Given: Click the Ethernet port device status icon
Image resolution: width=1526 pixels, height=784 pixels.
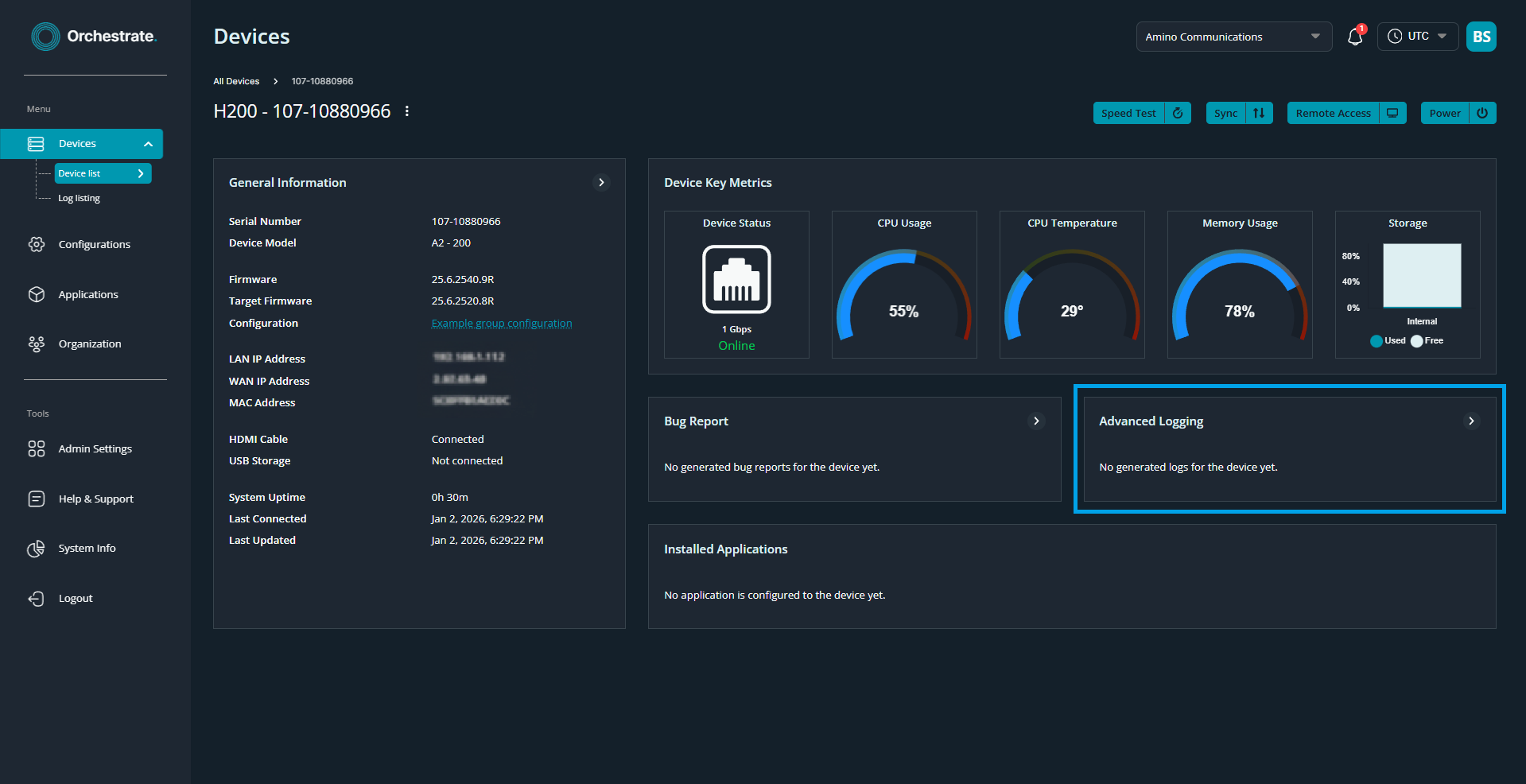Looking at the screenshot, I should coord(736,279).
